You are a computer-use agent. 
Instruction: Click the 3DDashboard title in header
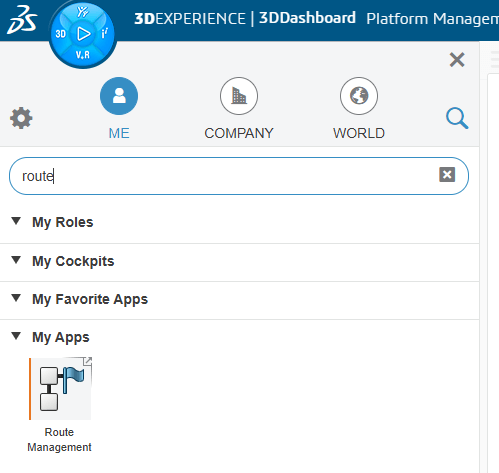(x=307, y=18)
